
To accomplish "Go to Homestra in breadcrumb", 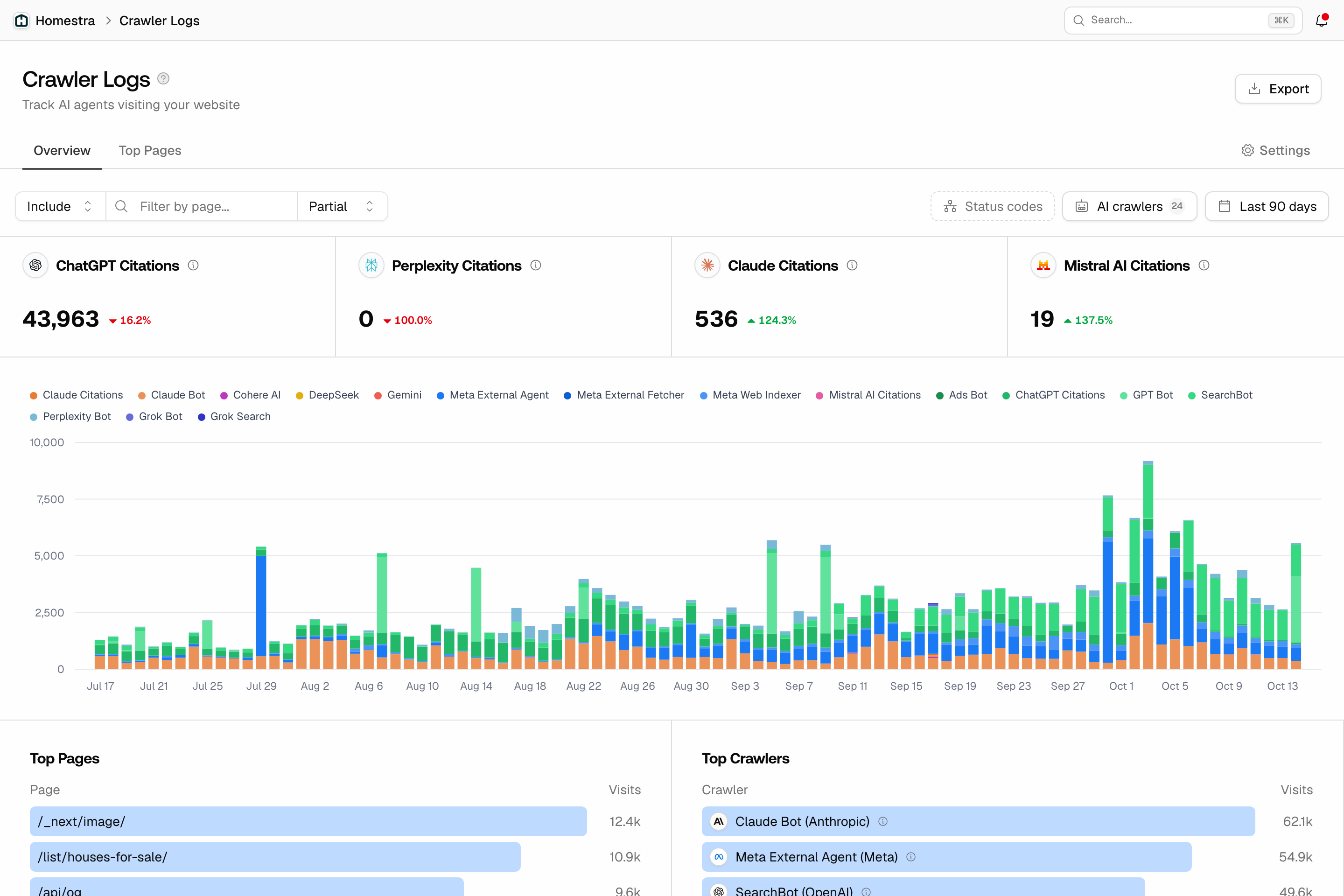I will pos(65,21).
